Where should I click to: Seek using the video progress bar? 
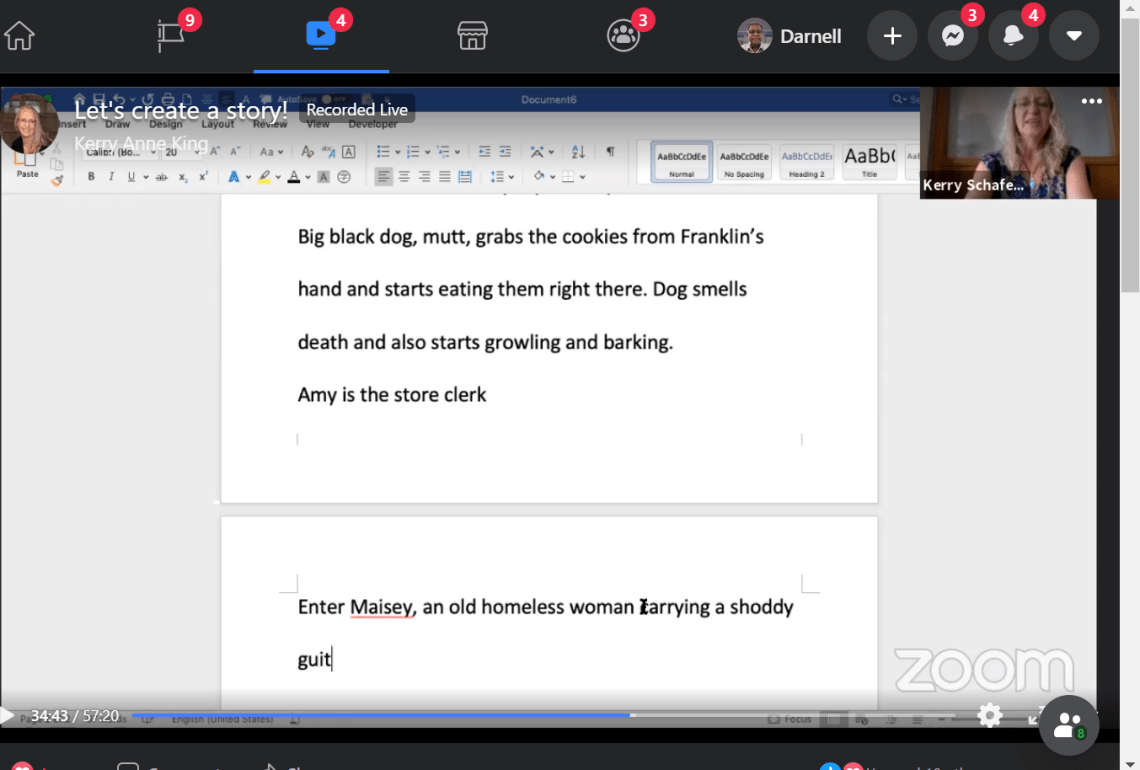pyautogui.click(x=400, y=716)
